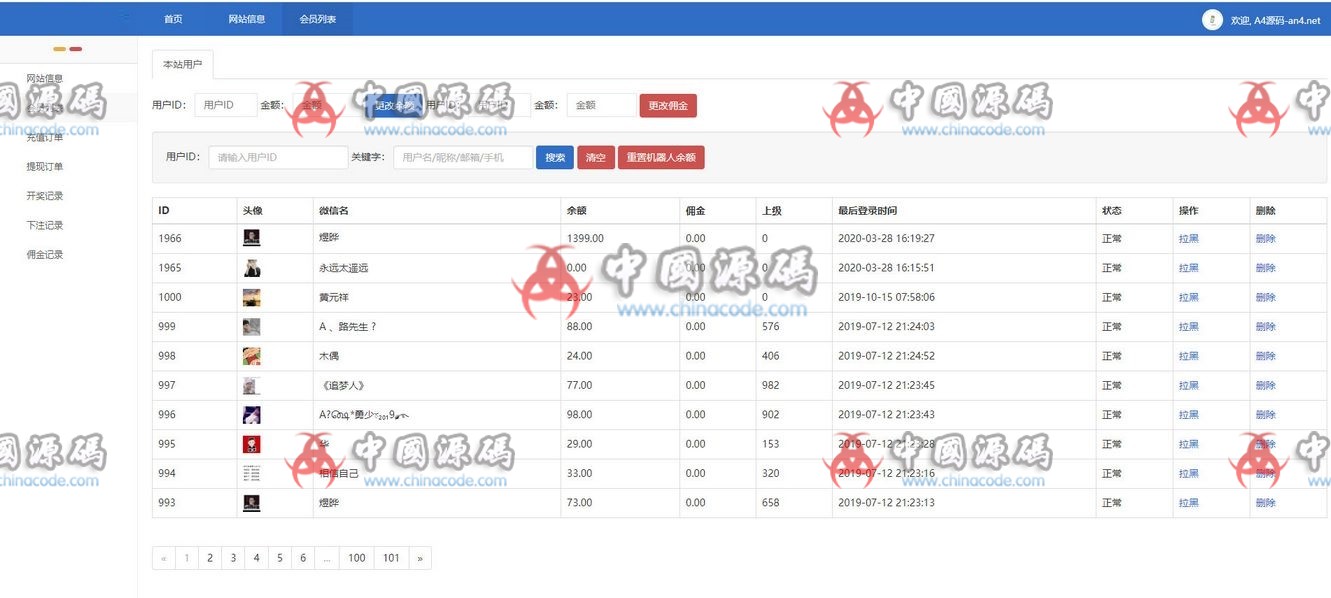Click 拉黑 for user 999
Image resolution: width=1331 pixels, height=598 pixels.
(1188, 326)
